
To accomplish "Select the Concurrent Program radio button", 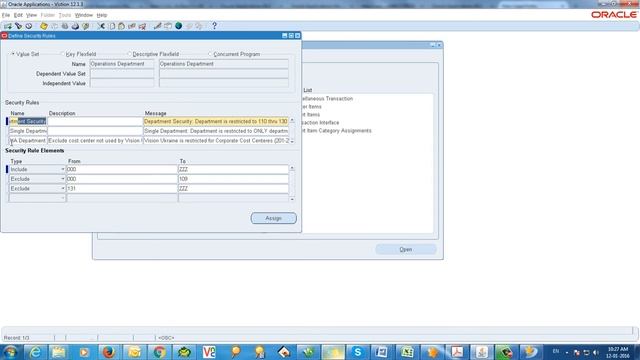I will click(211, 54).
